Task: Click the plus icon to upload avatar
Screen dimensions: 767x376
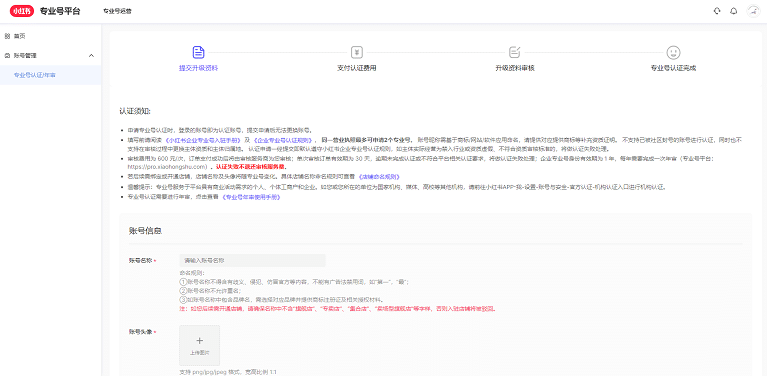Action: tap(199, 341)
